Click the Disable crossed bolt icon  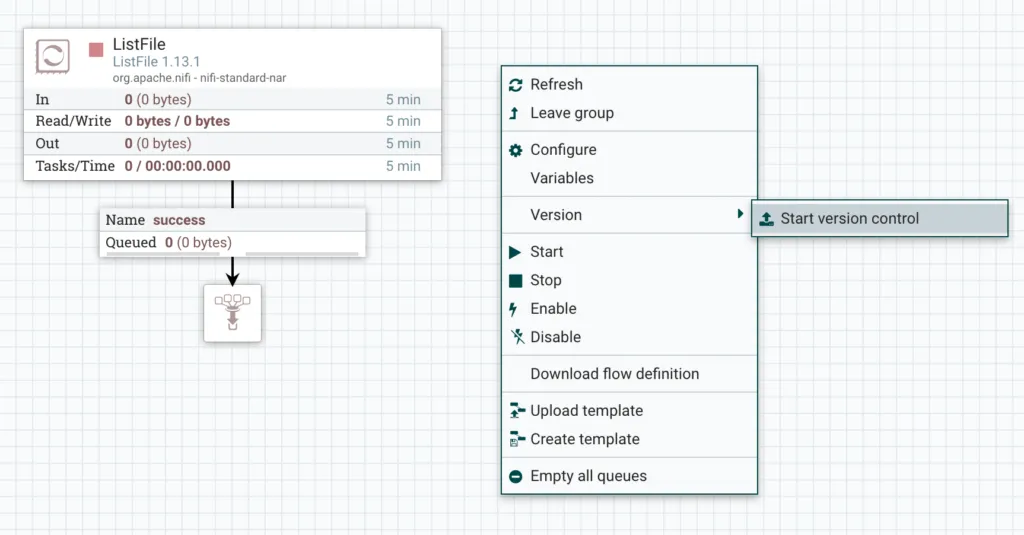[x=516, y=337]
